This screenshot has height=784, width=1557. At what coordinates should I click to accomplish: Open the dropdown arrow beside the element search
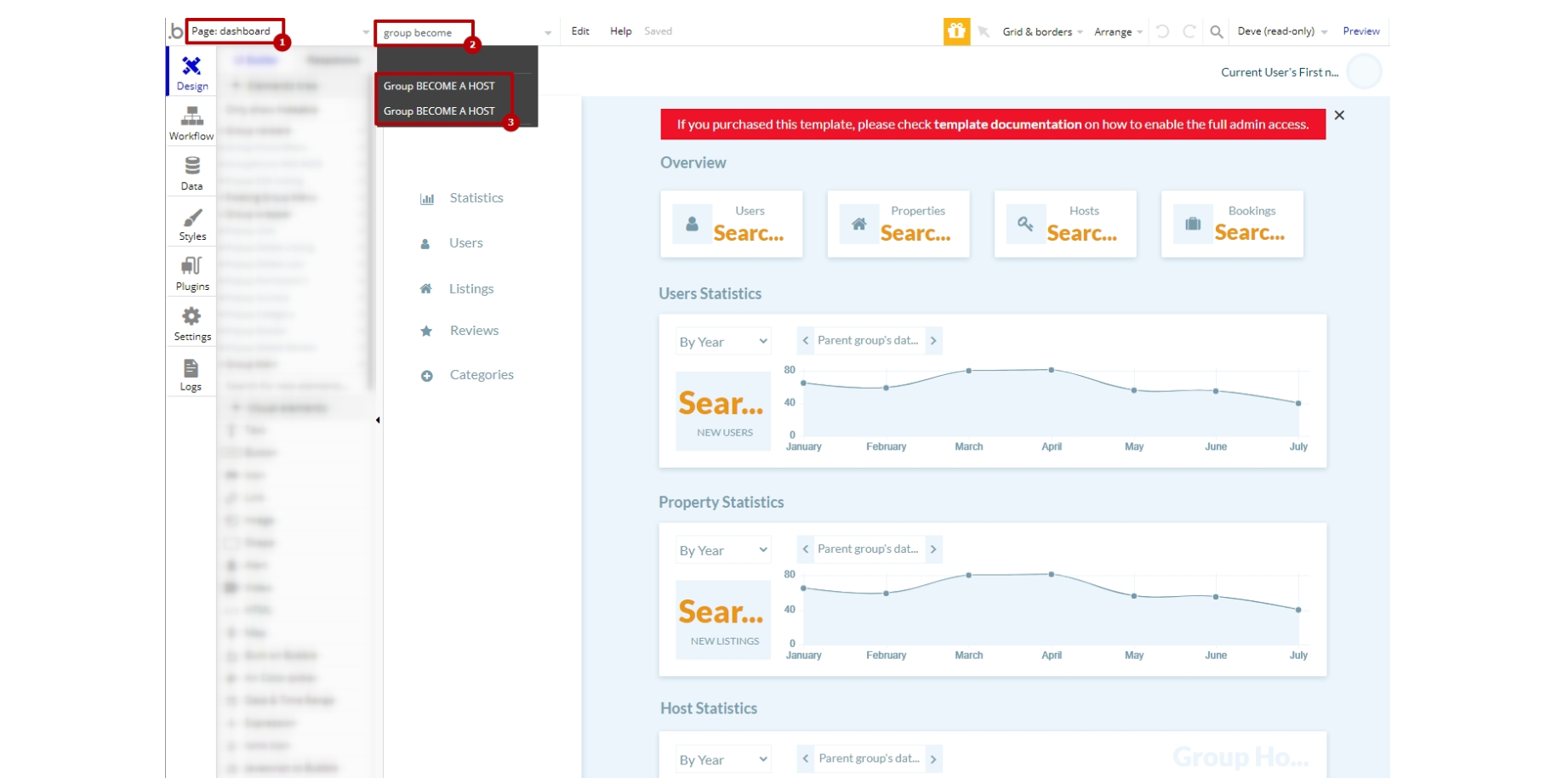click(x=548, y=33)
